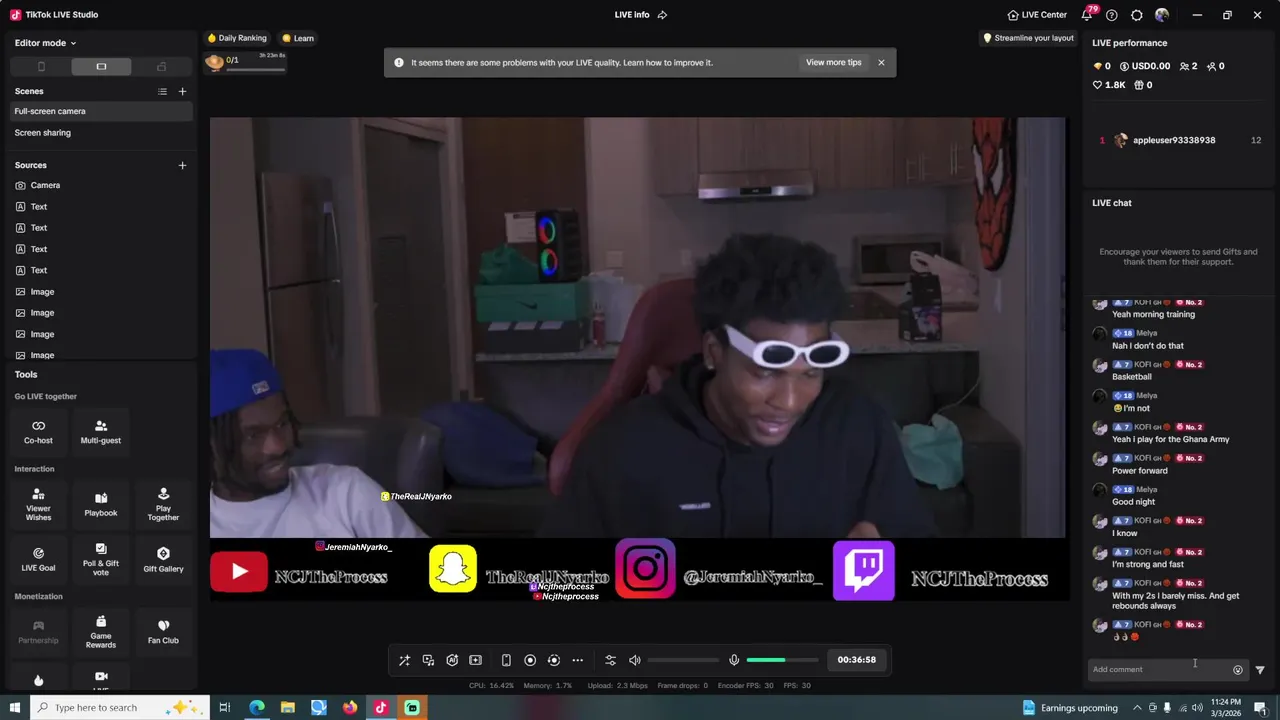Open Gift Gallery
The height and width of the screenshot is (720, 1280).
pyautogui.click(x=163, y=559)
